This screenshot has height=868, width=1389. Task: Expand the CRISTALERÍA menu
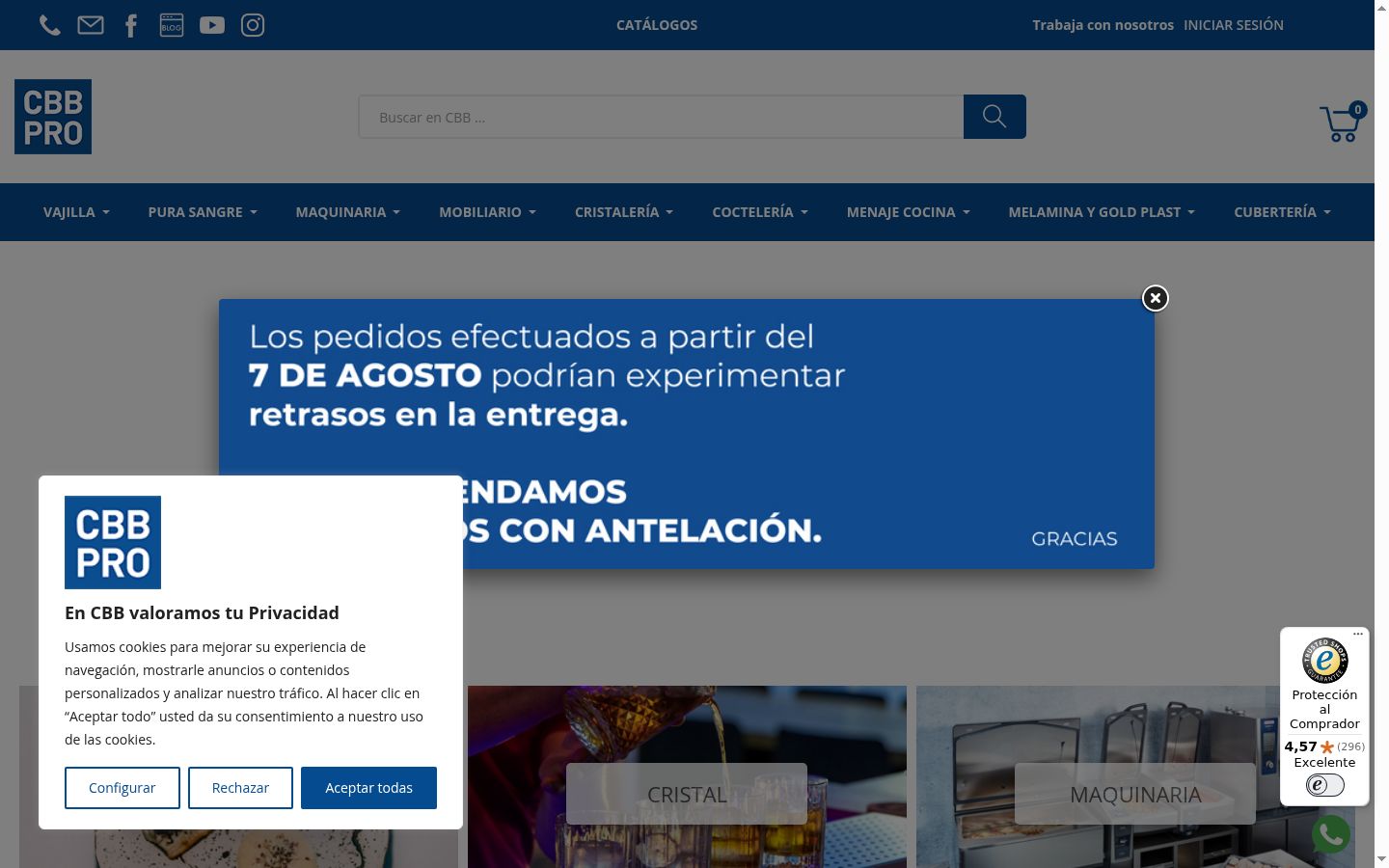624,212
